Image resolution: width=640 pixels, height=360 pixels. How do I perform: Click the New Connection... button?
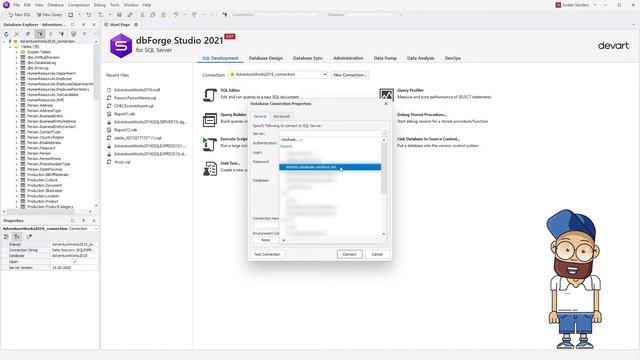click(x=350, y=75)
